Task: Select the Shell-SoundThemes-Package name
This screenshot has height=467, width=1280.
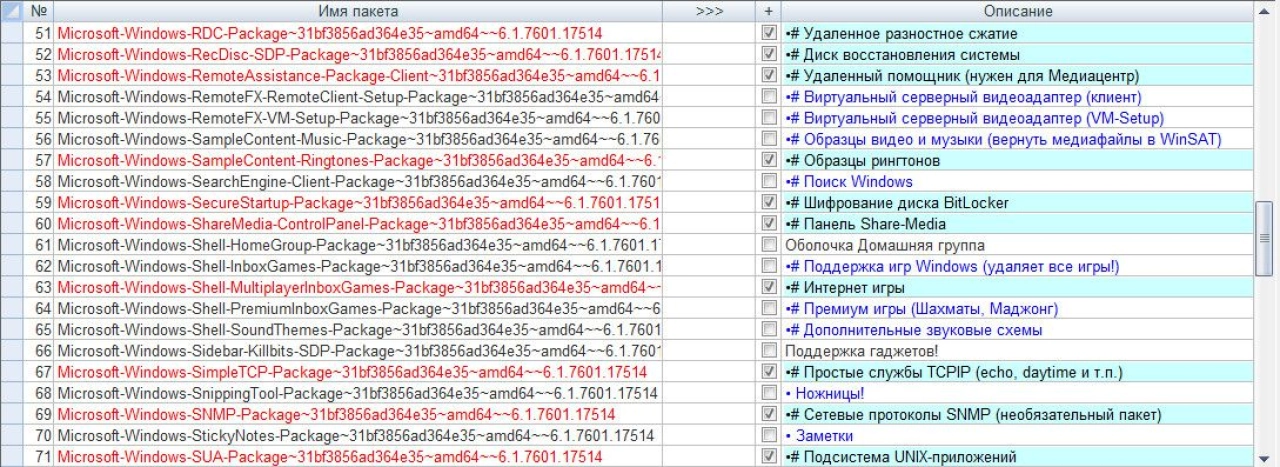Action: 358,329
